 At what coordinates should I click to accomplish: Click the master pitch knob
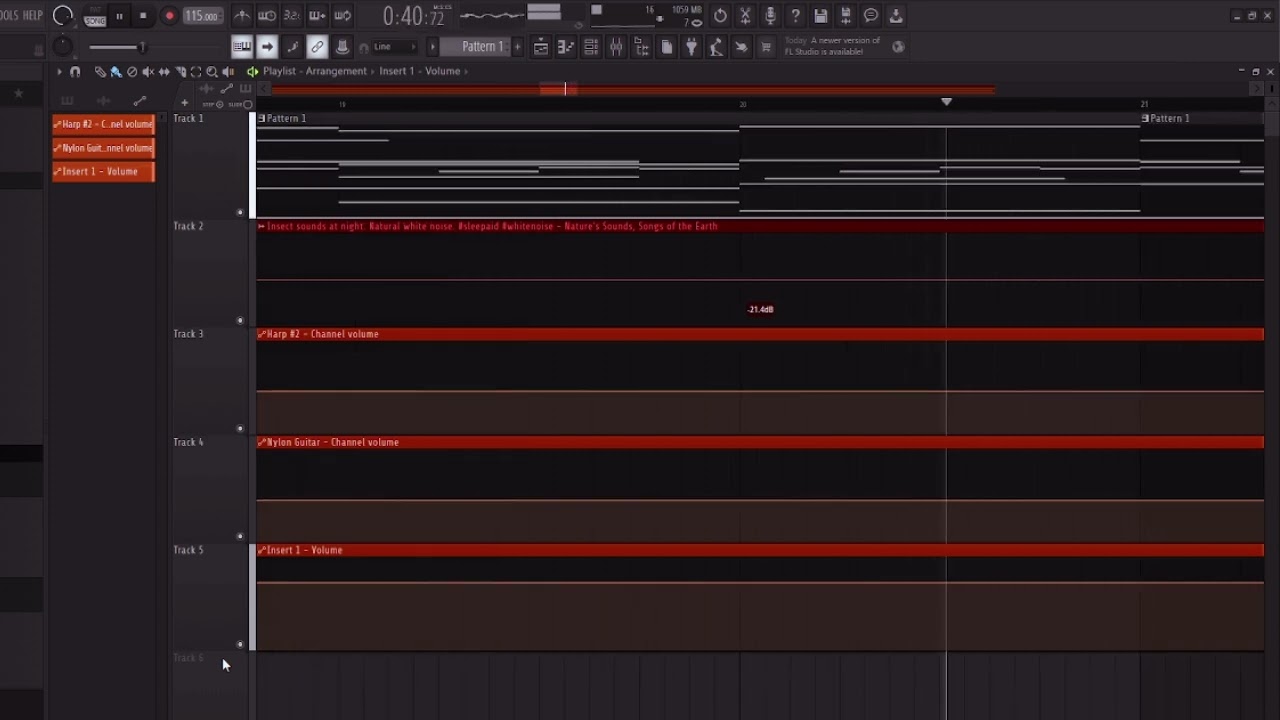click(62, 46)
